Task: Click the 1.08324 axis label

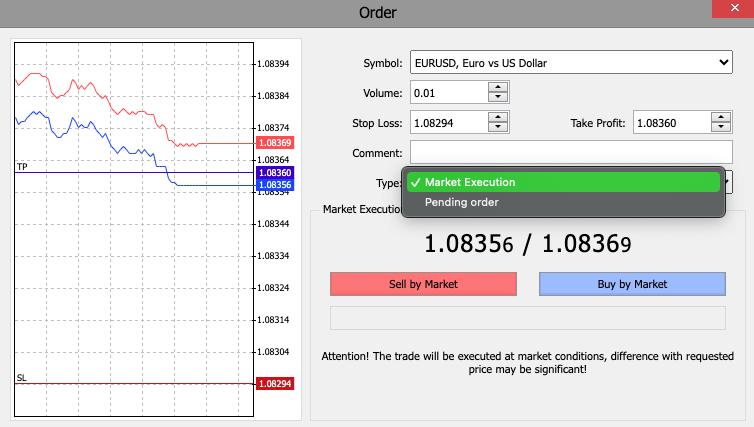Action: coord(273,288)
